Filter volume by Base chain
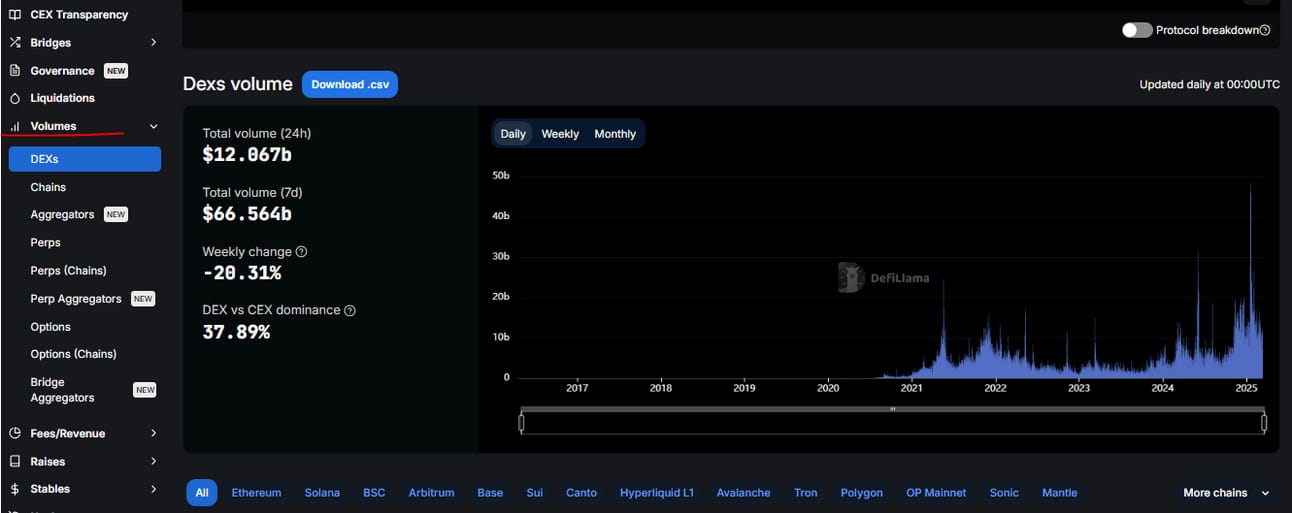The width and height of the screenshot is (1292, 513). pyautogui.click(x=490, y=493)
